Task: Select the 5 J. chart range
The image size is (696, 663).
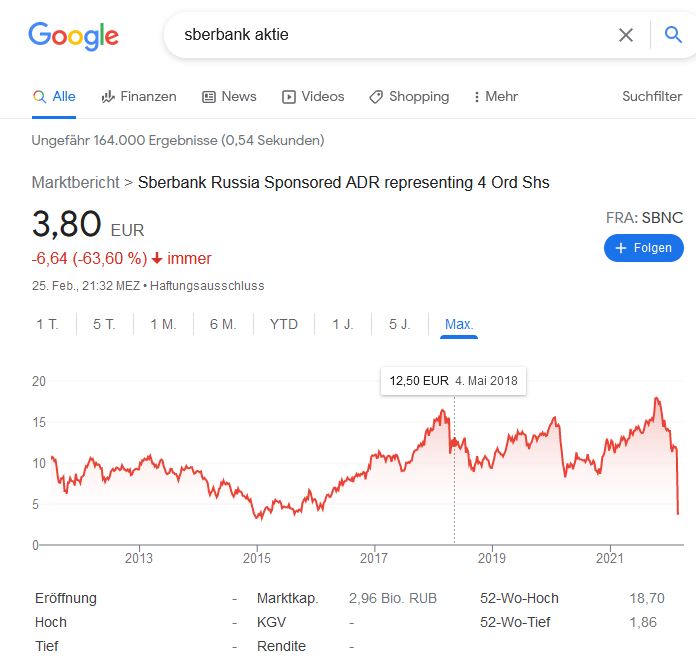Action: click(x=399, y=324)
